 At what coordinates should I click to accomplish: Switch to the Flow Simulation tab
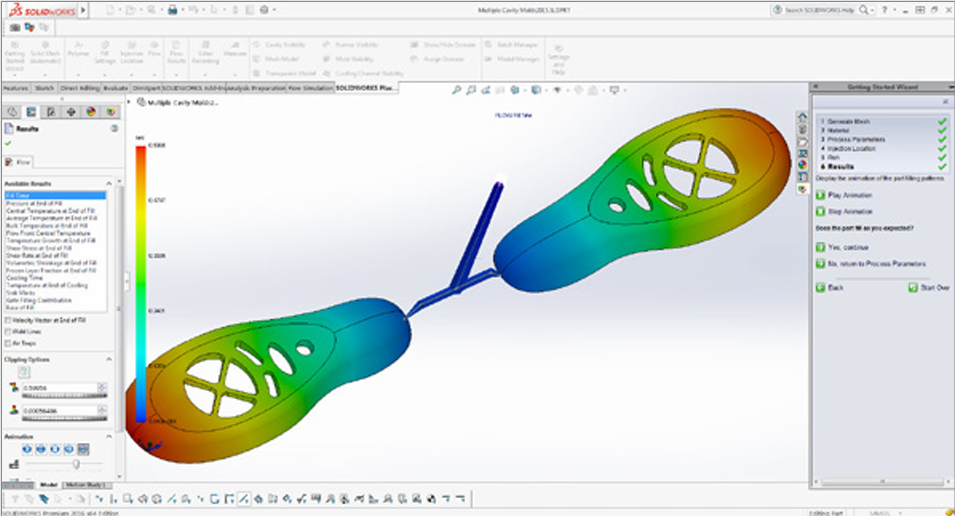[309, 88]
